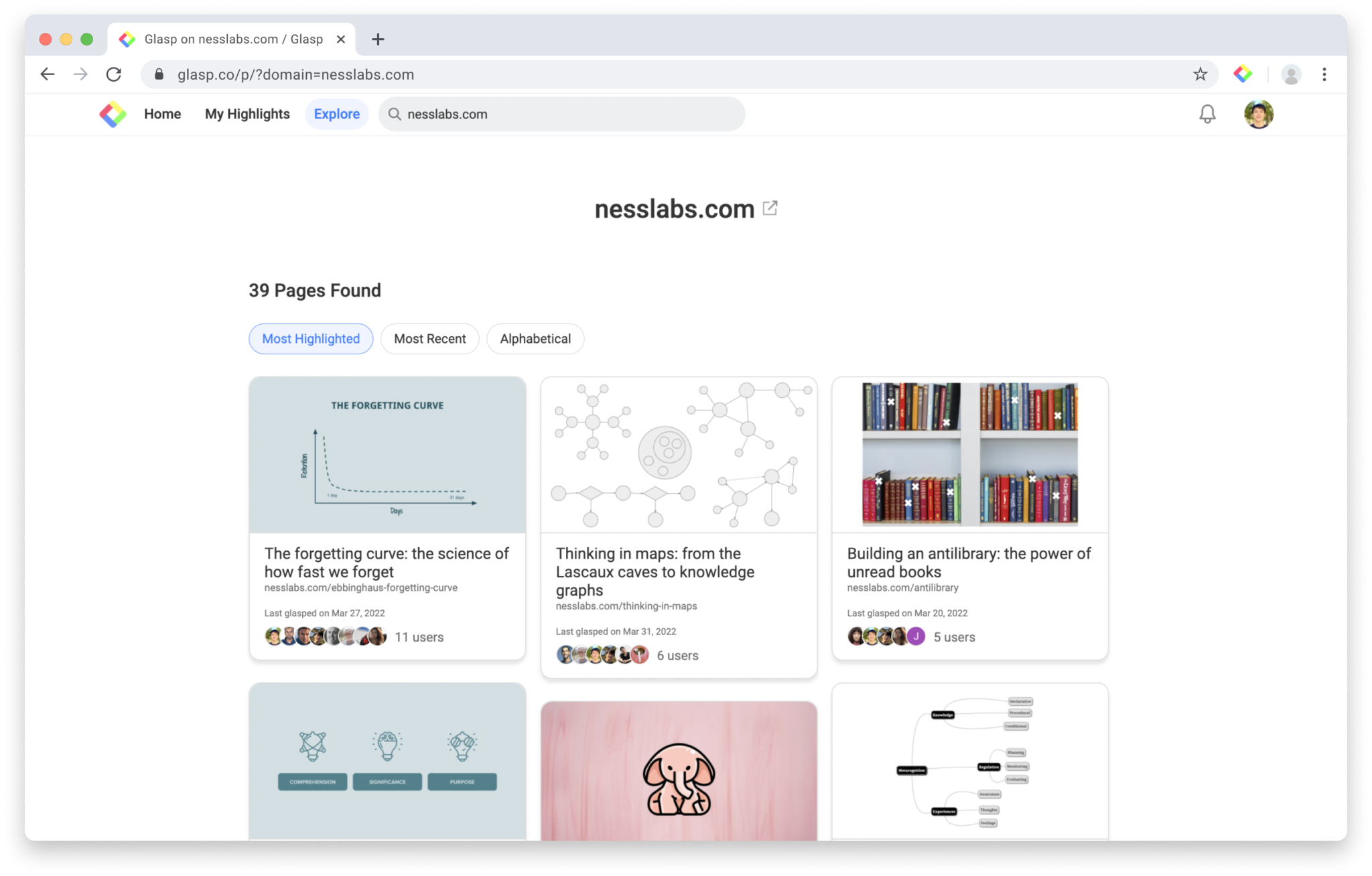Open the comprehension significance purpose thumbnail
Image resolution: width=1372 pixels, height=876 pixels.
tap(387, 761)
